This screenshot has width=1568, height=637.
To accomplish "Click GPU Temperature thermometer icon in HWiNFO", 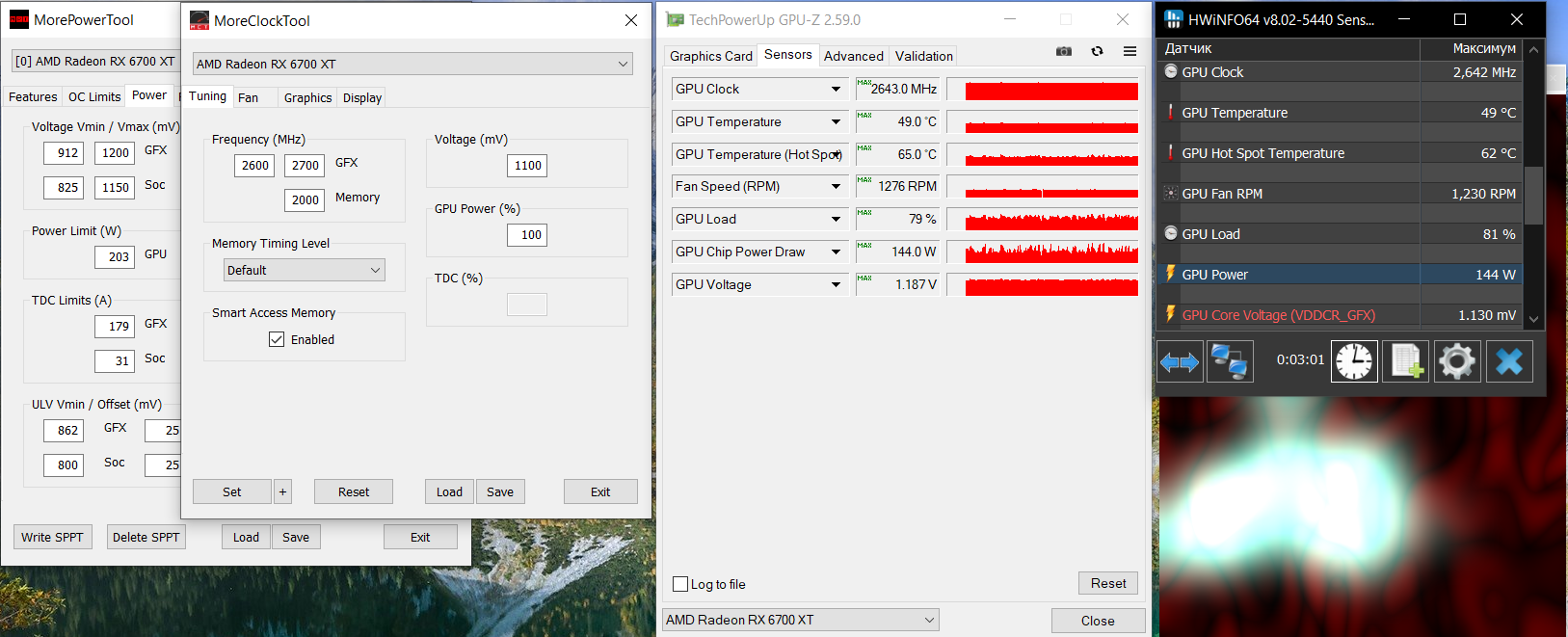I will [1171, 112].
